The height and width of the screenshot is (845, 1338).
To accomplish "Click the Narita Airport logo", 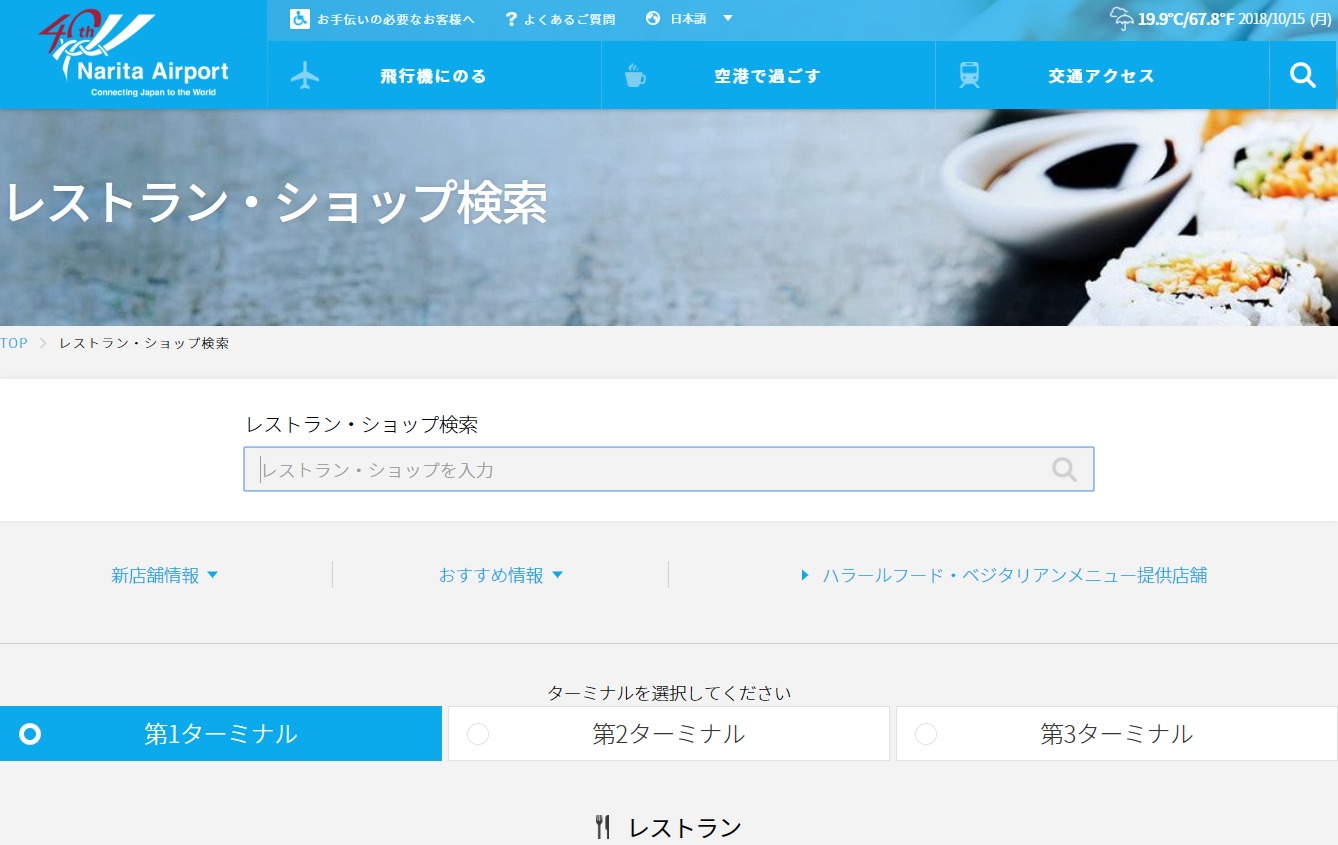I will point(134,56).
